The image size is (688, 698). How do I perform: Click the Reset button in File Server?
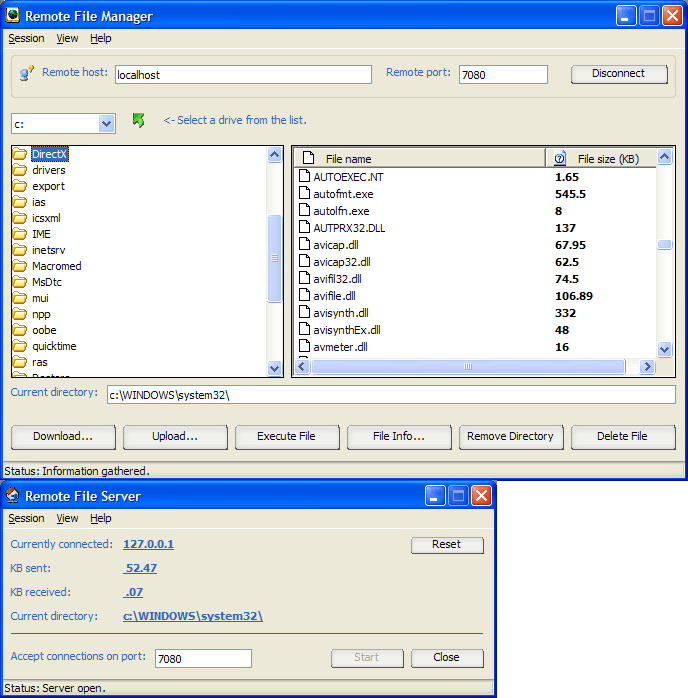pos(447,544)
